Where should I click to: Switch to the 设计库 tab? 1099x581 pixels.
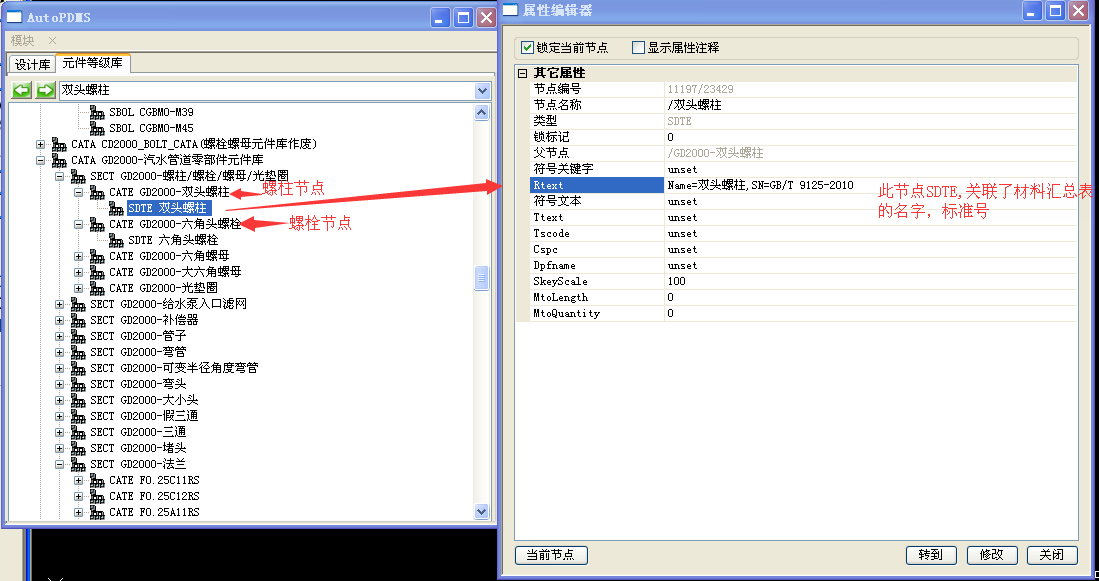pos(32,64)
